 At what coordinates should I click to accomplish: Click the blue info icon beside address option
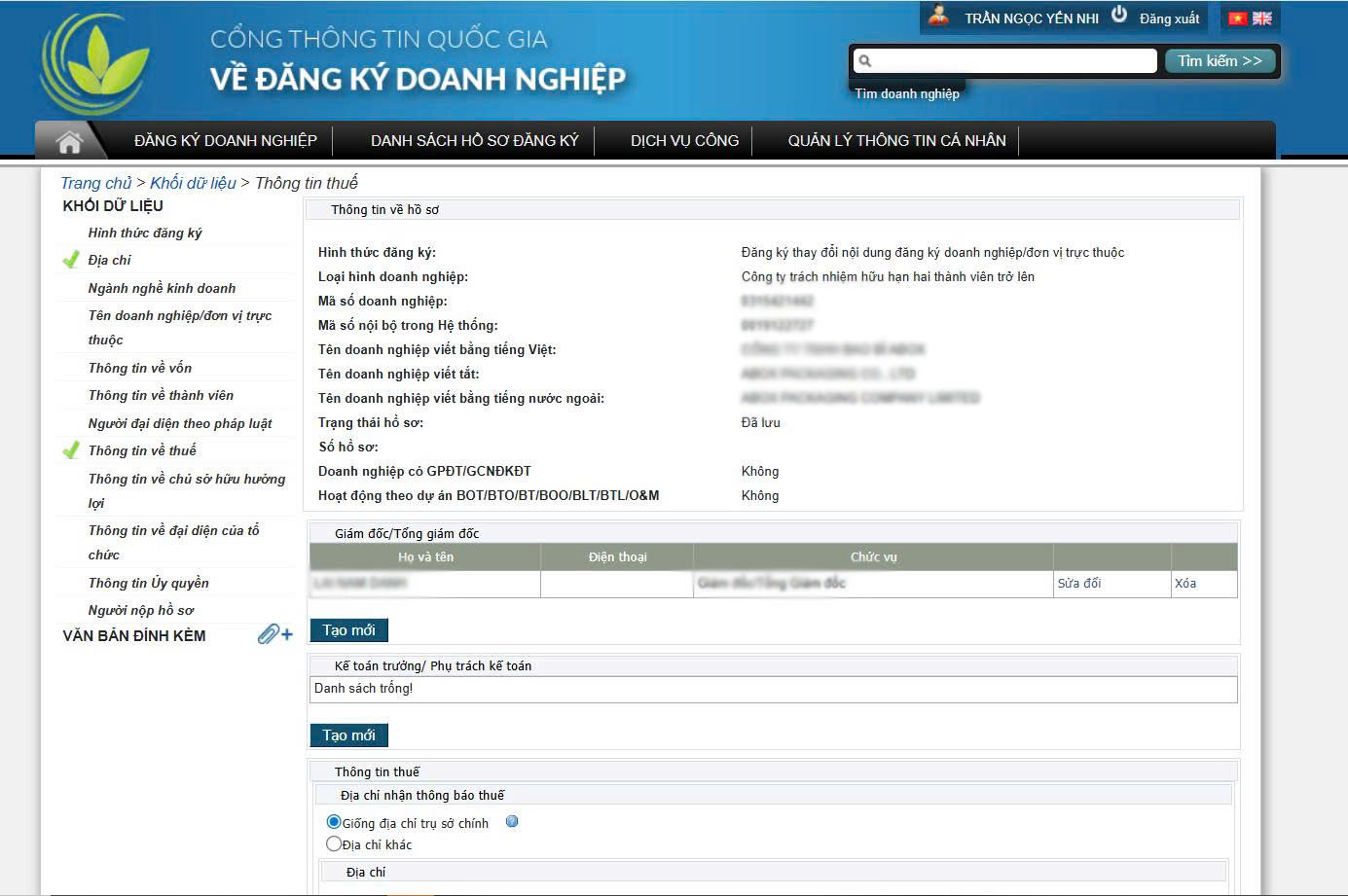(x=512, y=822)
